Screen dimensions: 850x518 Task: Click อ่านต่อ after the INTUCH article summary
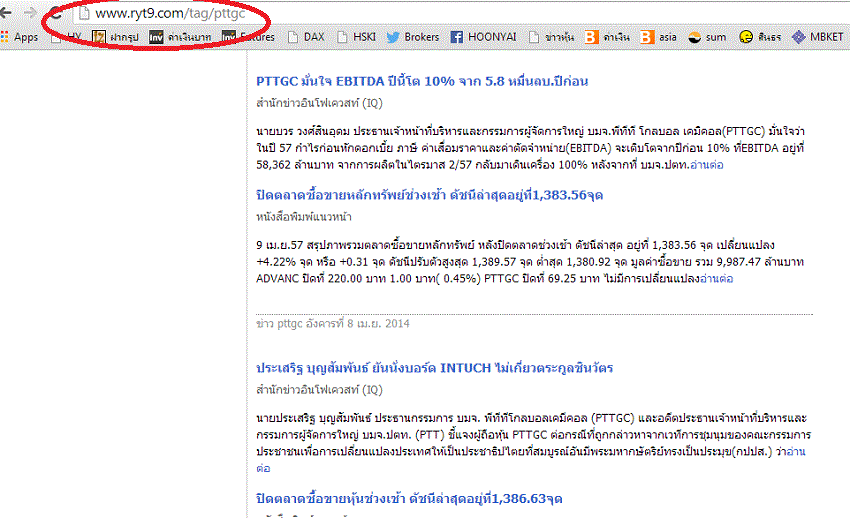(796, 452)
